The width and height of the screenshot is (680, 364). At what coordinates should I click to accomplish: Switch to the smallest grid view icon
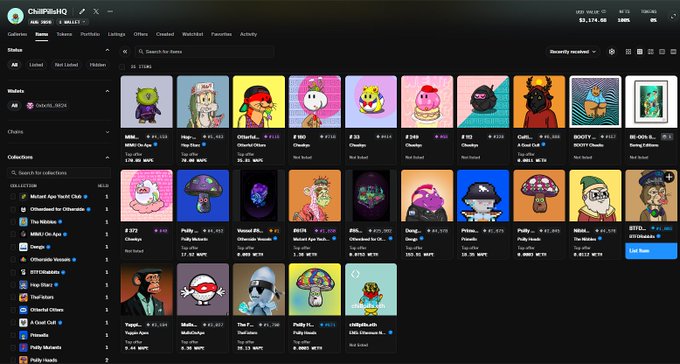pyautogui.click(x=628, y=52)
